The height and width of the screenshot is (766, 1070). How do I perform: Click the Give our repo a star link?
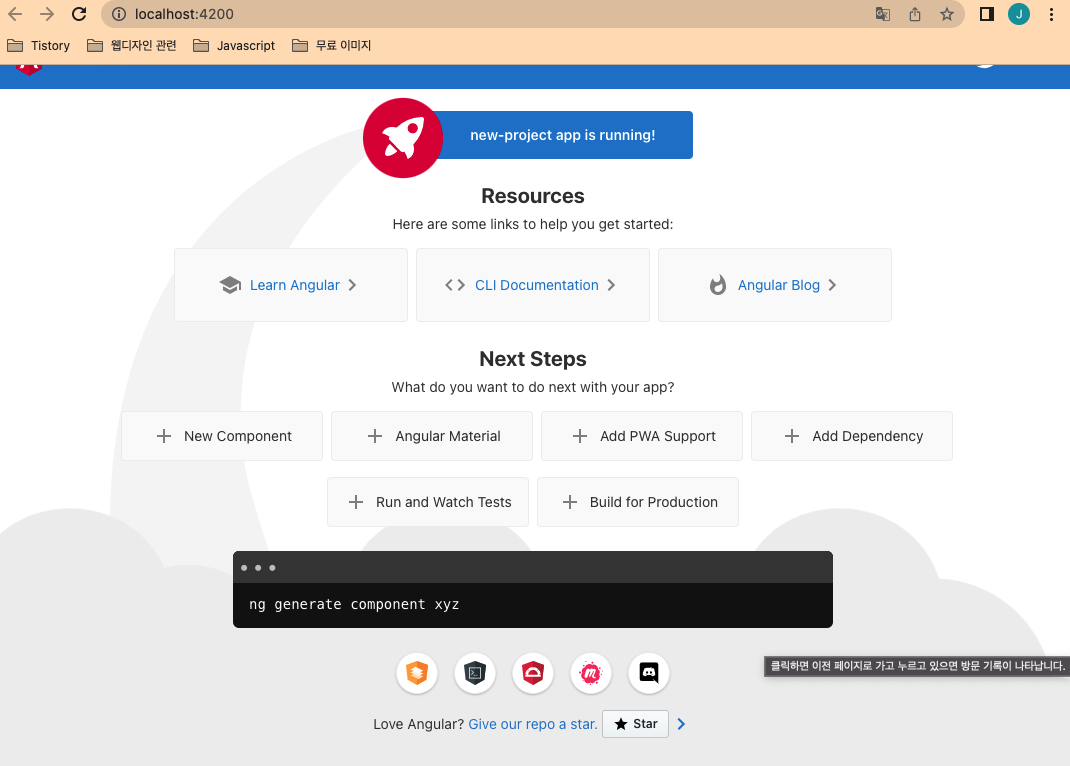(x=533, y=724)
